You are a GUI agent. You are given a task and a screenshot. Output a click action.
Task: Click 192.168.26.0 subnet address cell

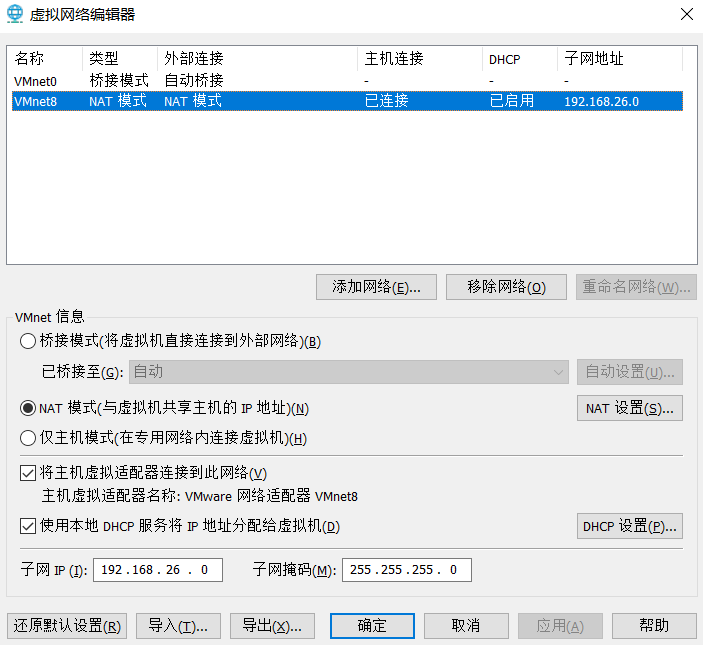[601, 101]
